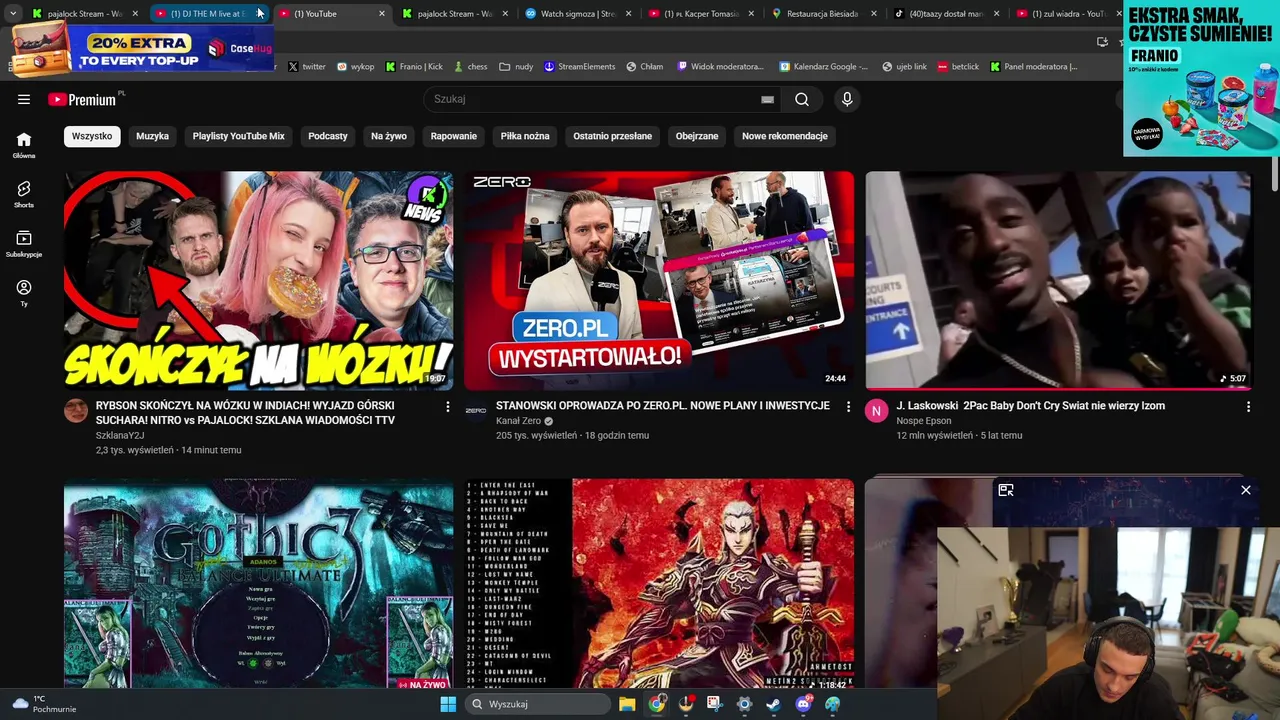Open options menu for RYBSON video

click(448, 407)
